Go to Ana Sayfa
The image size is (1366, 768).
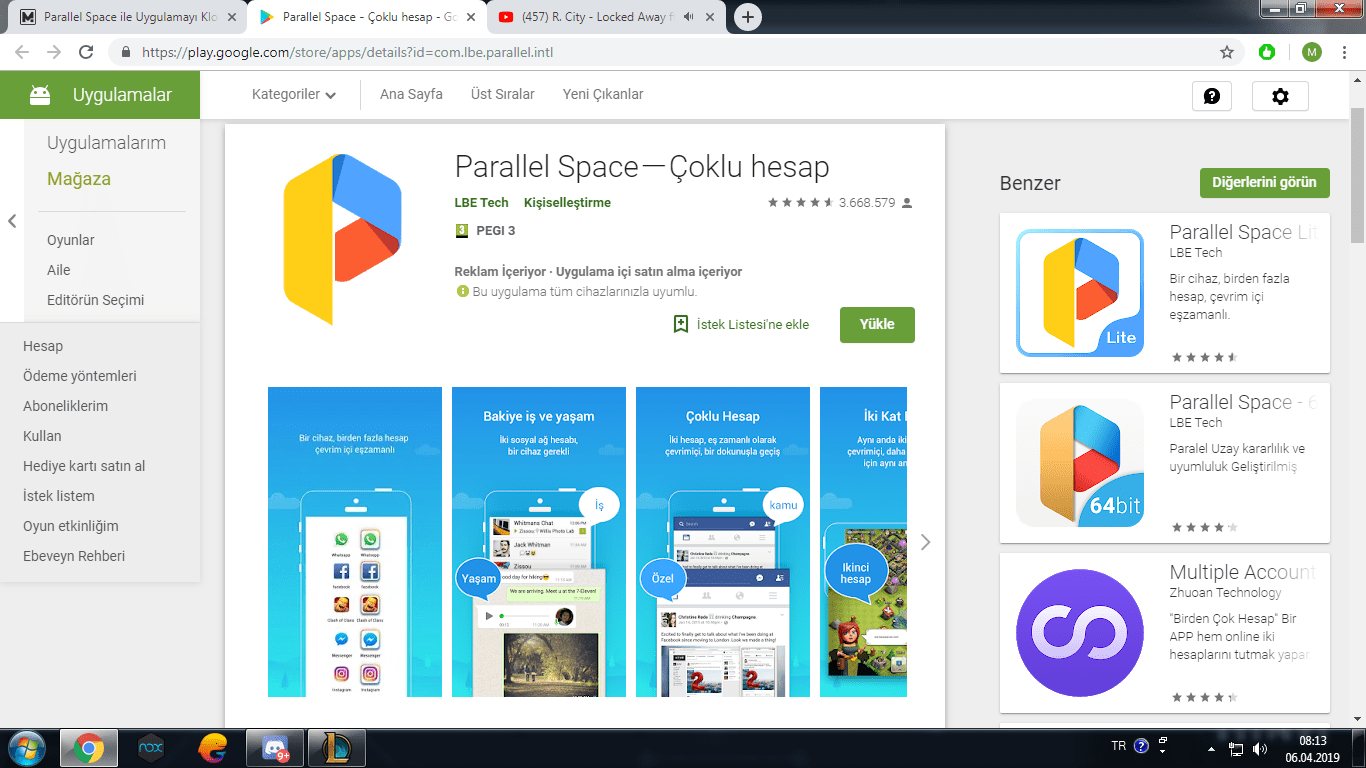pos(411,94)
